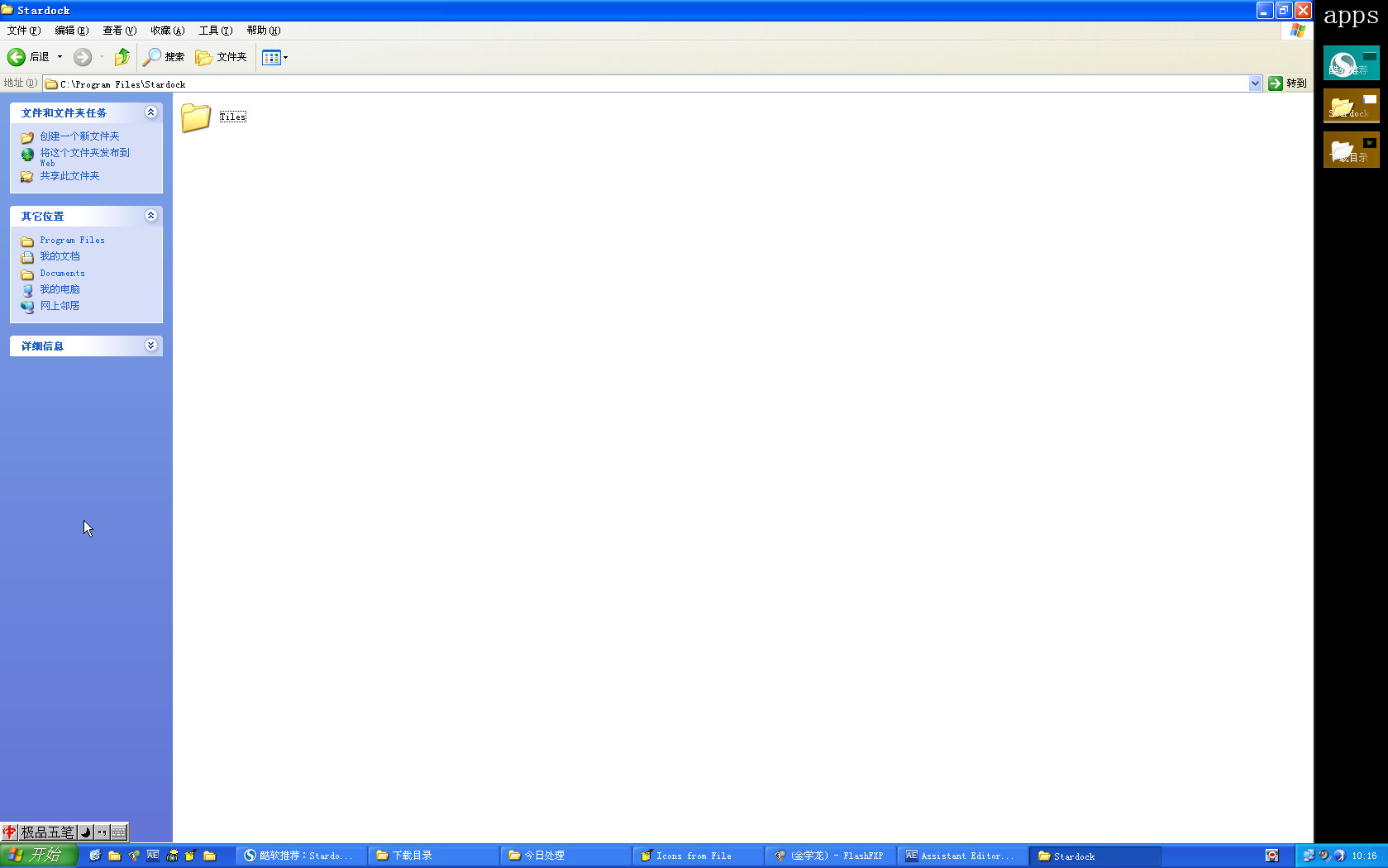Click 将这个文件夹发布到 Web link
The height and width of the screenshot is (868, 1388).
85,157
